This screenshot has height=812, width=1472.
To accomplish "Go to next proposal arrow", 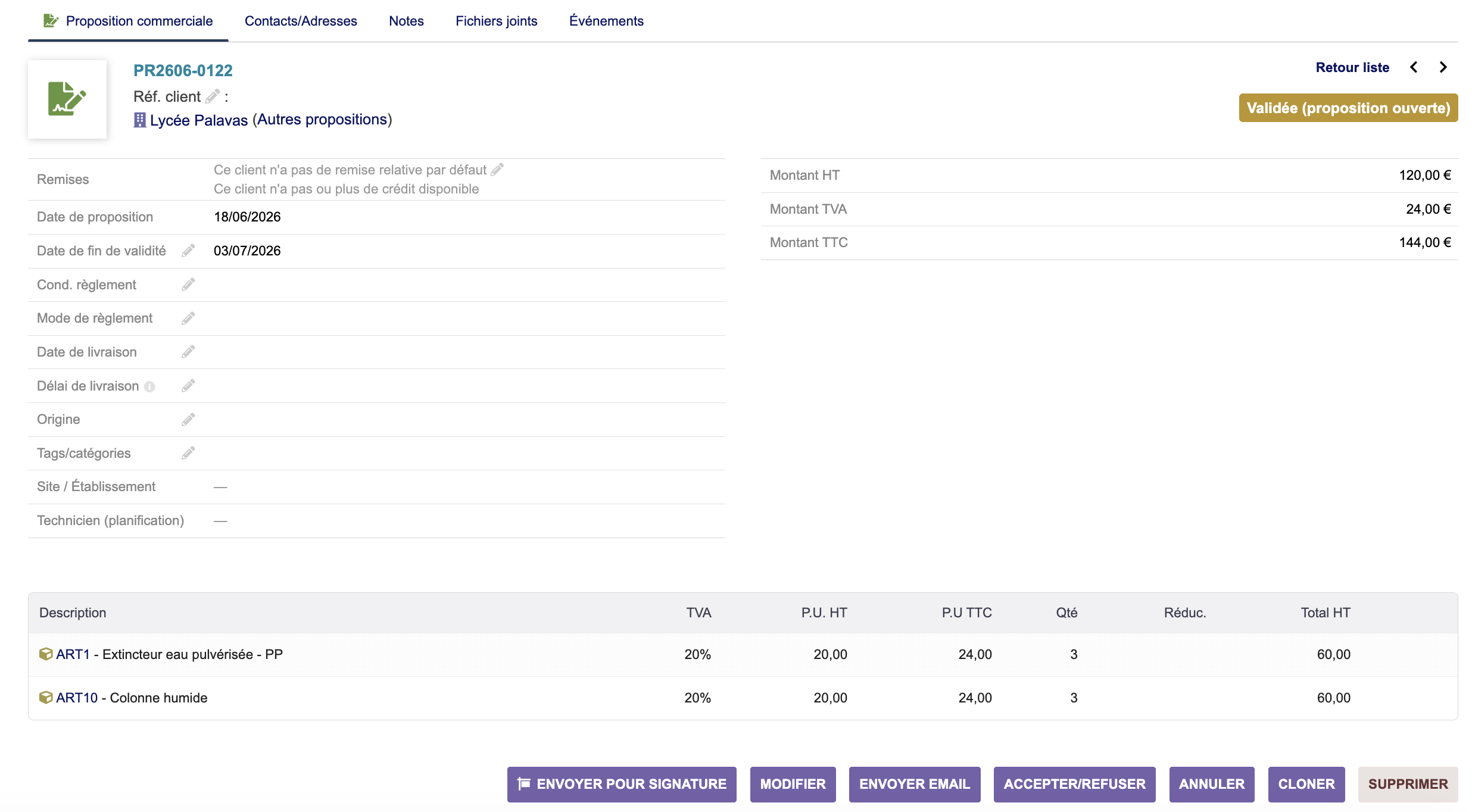I will (x=1443, y=67).
